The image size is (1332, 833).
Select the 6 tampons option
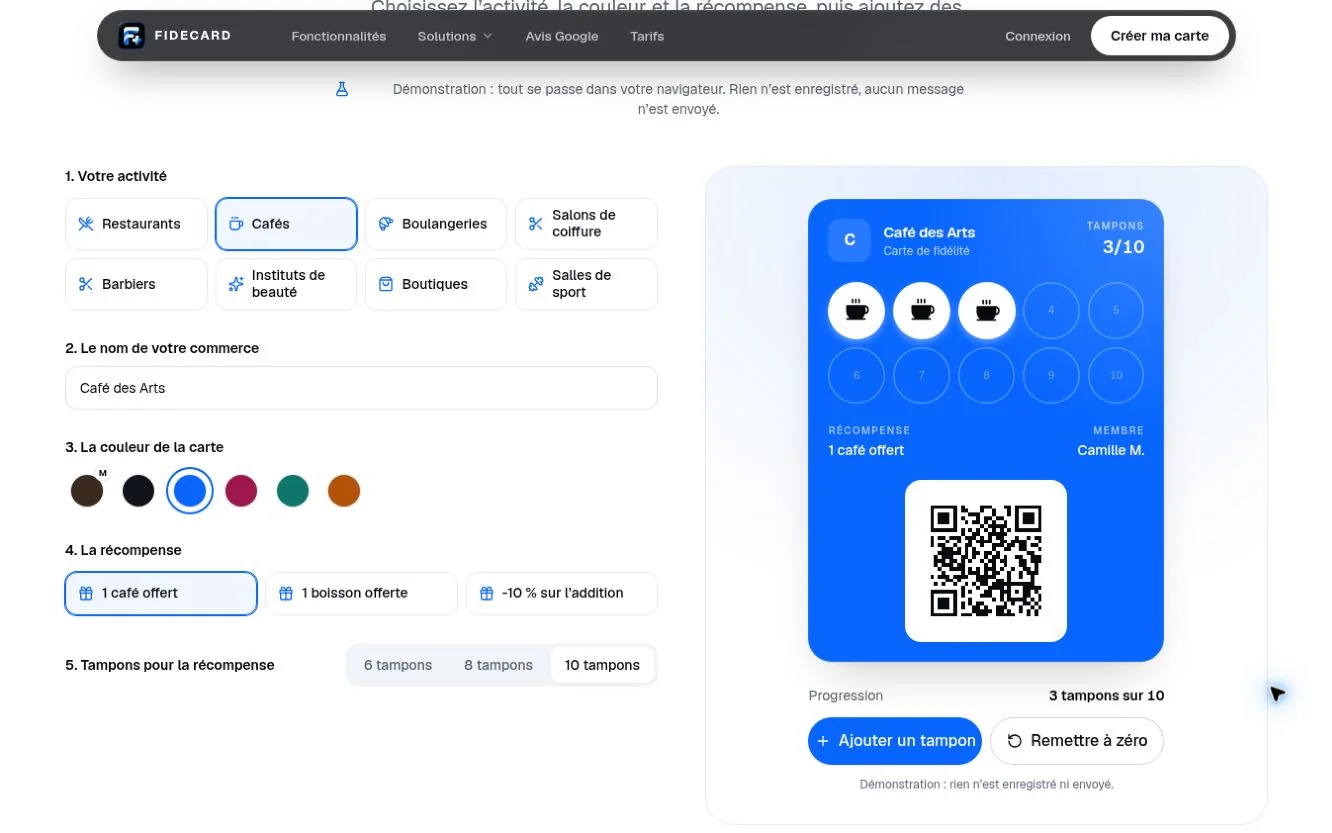pyautogui.click(x=398, y=665)
